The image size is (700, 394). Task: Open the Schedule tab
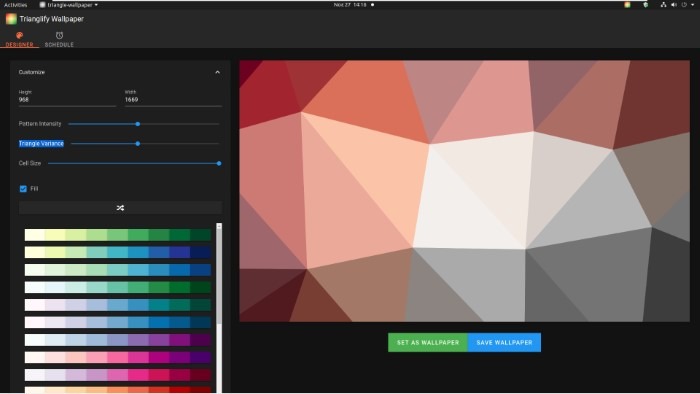[59, 39]
